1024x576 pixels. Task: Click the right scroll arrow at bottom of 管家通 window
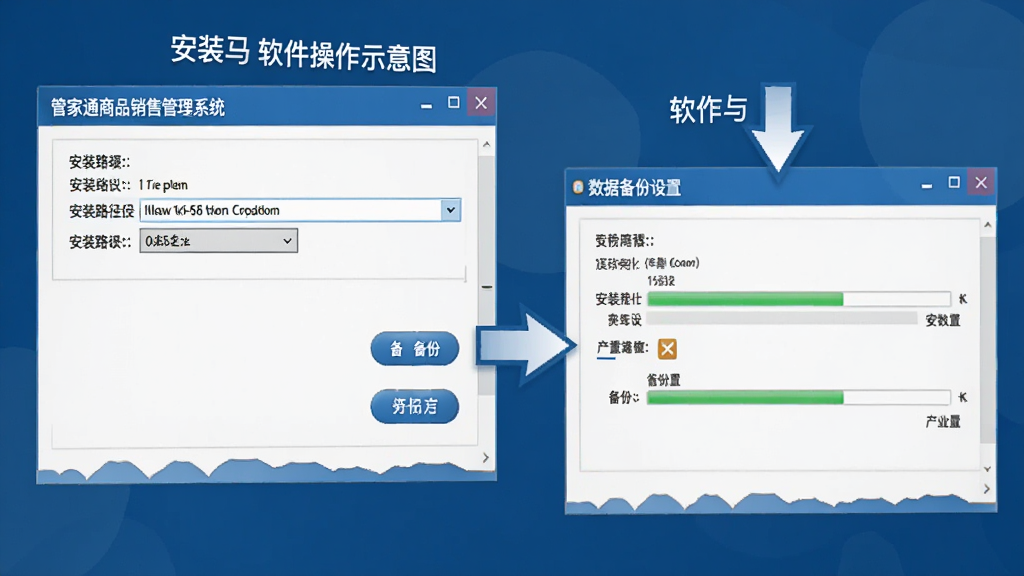pos(485,458)
